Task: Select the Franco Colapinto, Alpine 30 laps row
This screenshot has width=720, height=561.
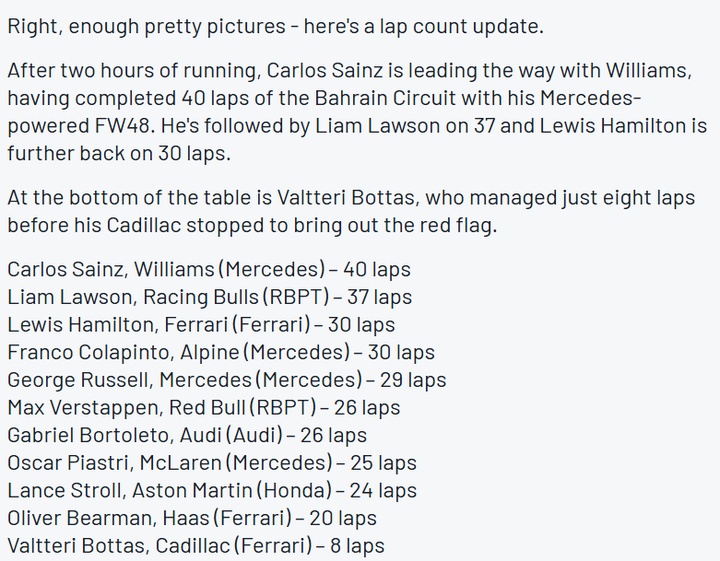Action: pos(220,353)
